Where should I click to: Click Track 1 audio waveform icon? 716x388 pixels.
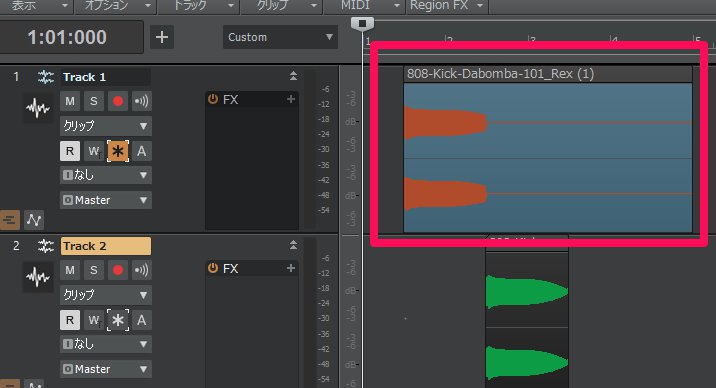[38, 108]
